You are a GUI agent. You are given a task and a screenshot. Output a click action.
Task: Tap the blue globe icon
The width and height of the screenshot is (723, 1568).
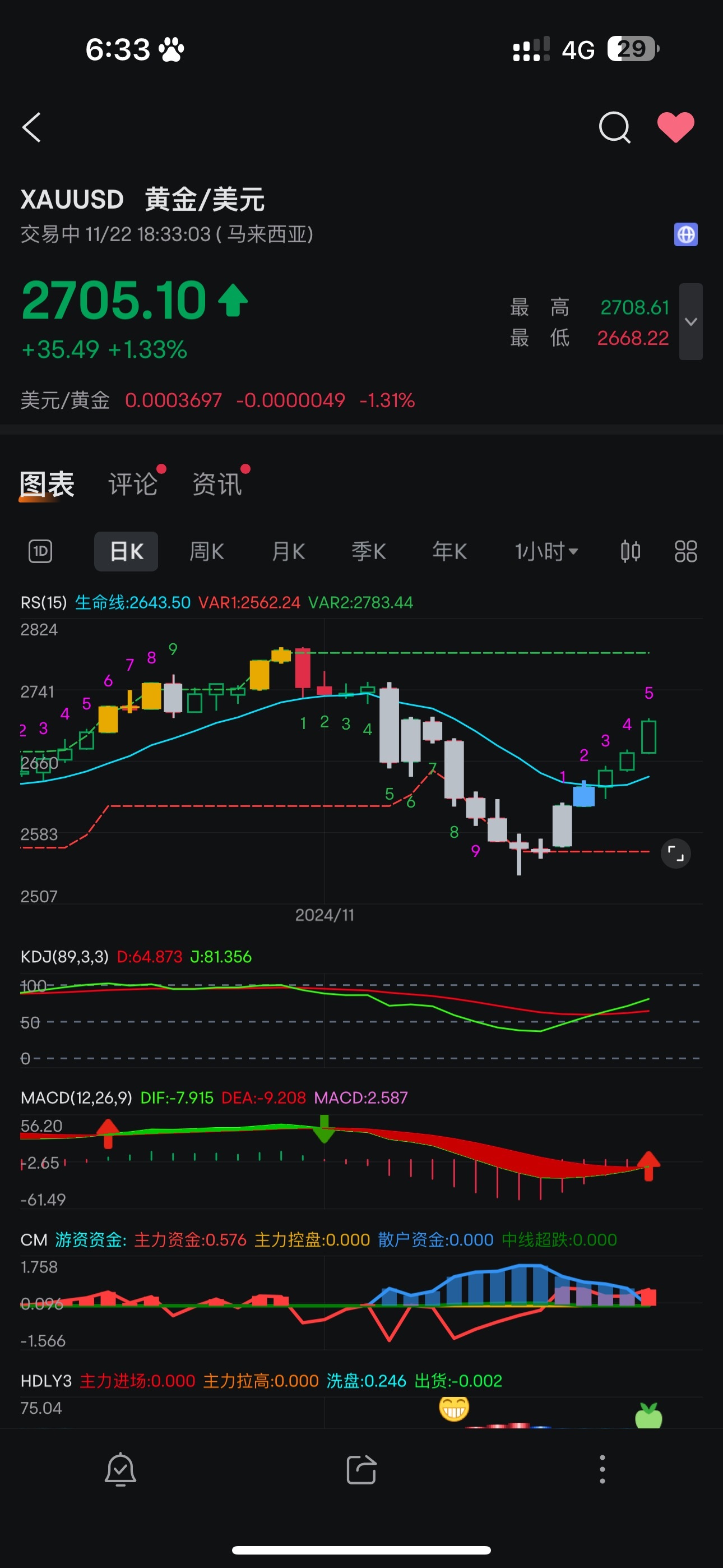(x=686, y=234)
